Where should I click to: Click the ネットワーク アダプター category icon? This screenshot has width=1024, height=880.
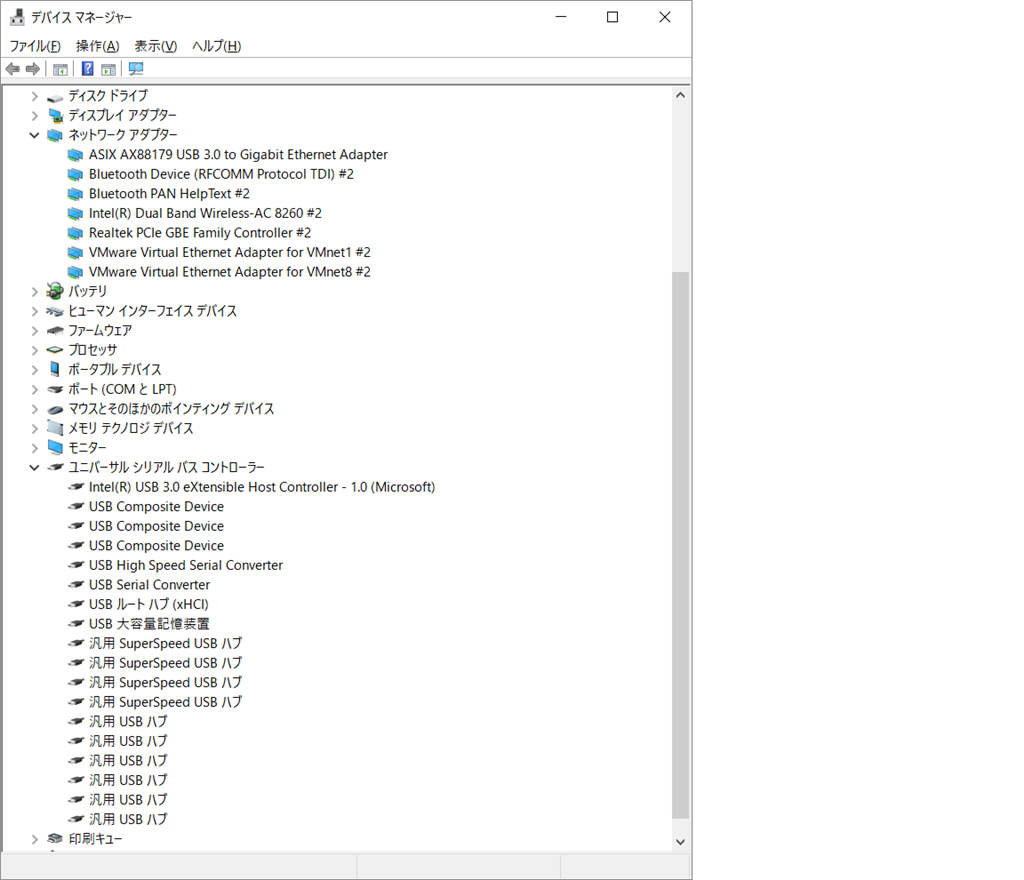click(x=56, y=135)
